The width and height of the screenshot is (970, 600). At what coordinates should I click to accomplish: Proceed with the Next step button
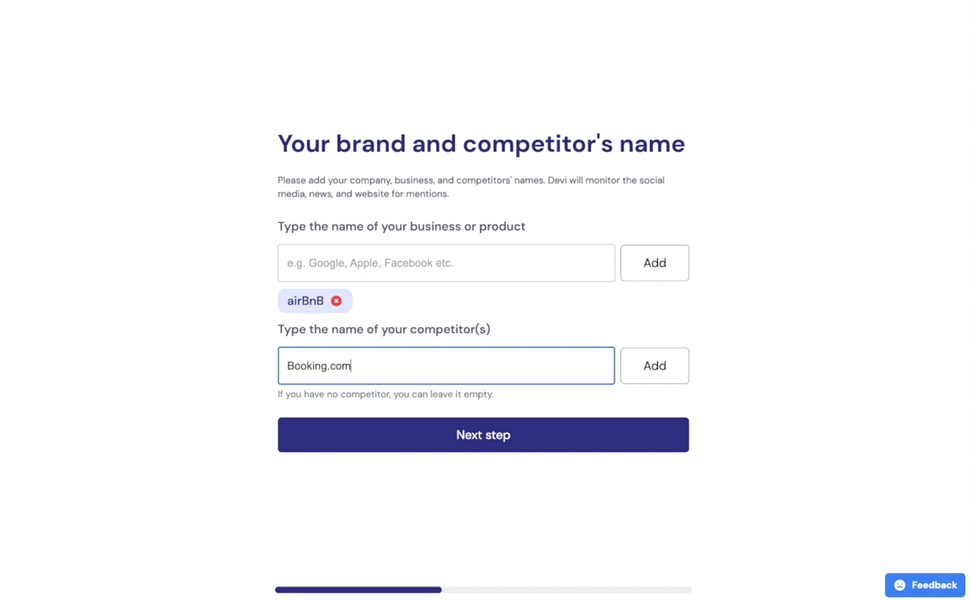(x=483, y=435)
